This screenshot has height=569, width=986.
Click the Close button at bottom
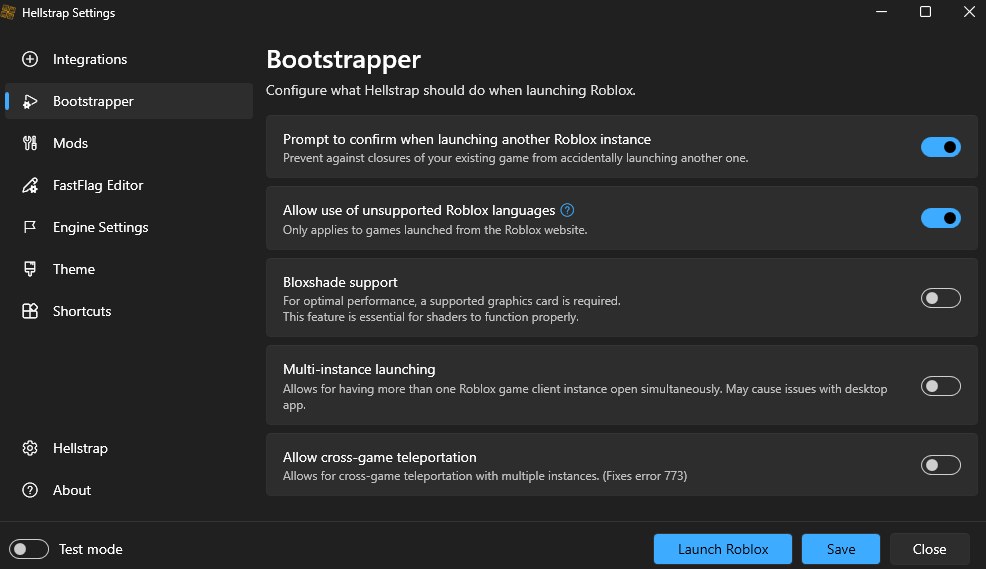(x=929, y=549)
